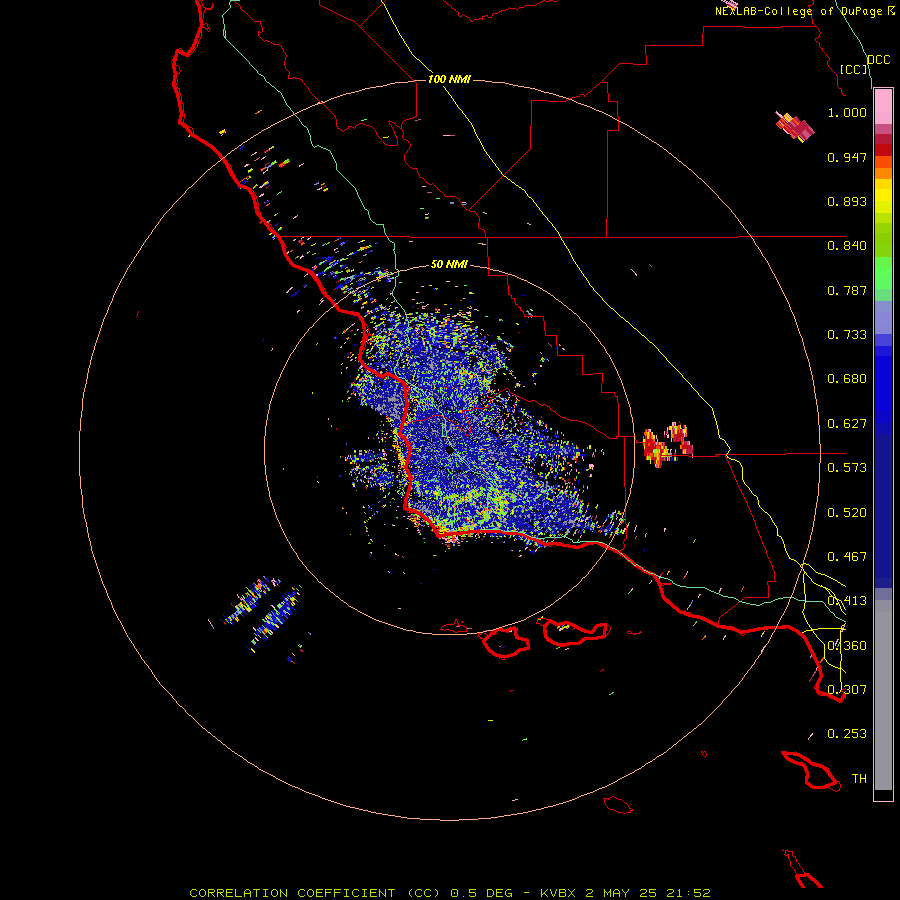Click the 0.573 color scale value
The height and width of the screenshot is (900, 900).
[x=847, y=468]
